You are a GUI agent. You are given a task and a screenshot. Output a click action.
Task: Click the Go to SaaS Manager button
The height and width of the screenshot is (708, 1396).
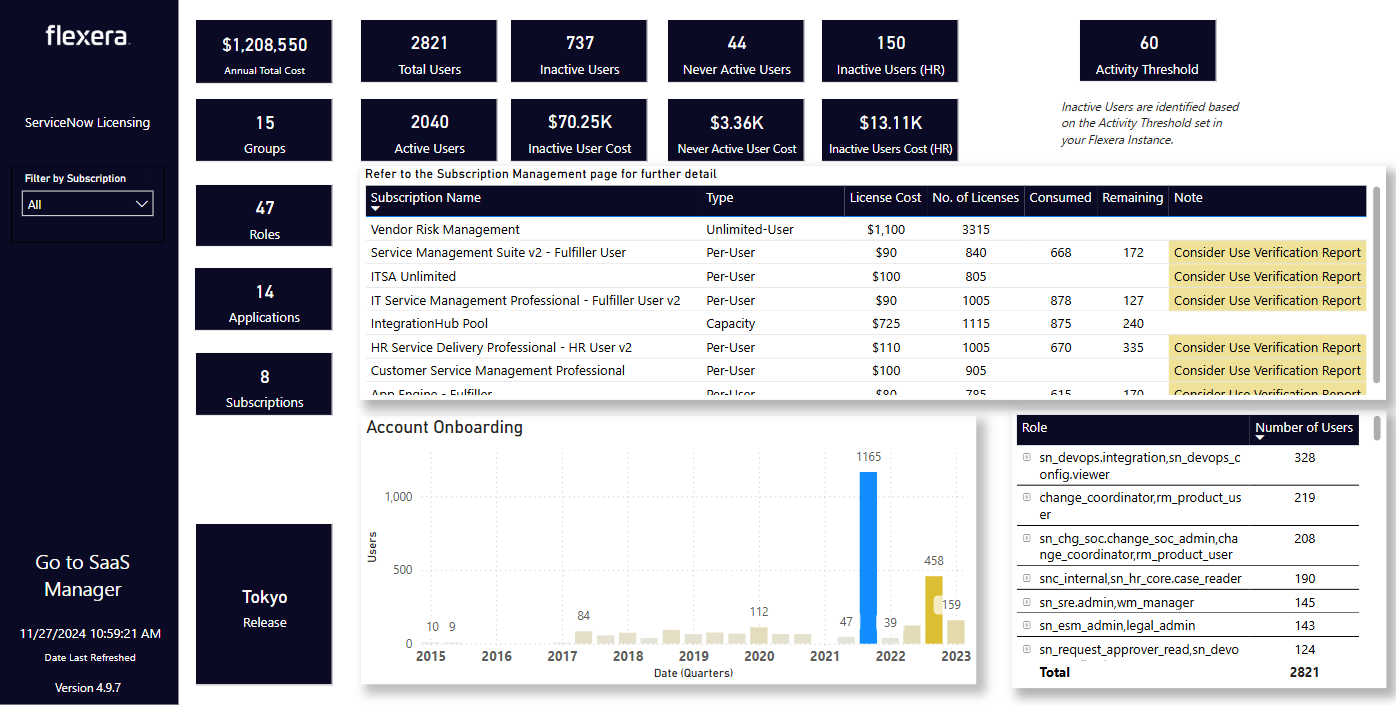[x=83, y=576]
